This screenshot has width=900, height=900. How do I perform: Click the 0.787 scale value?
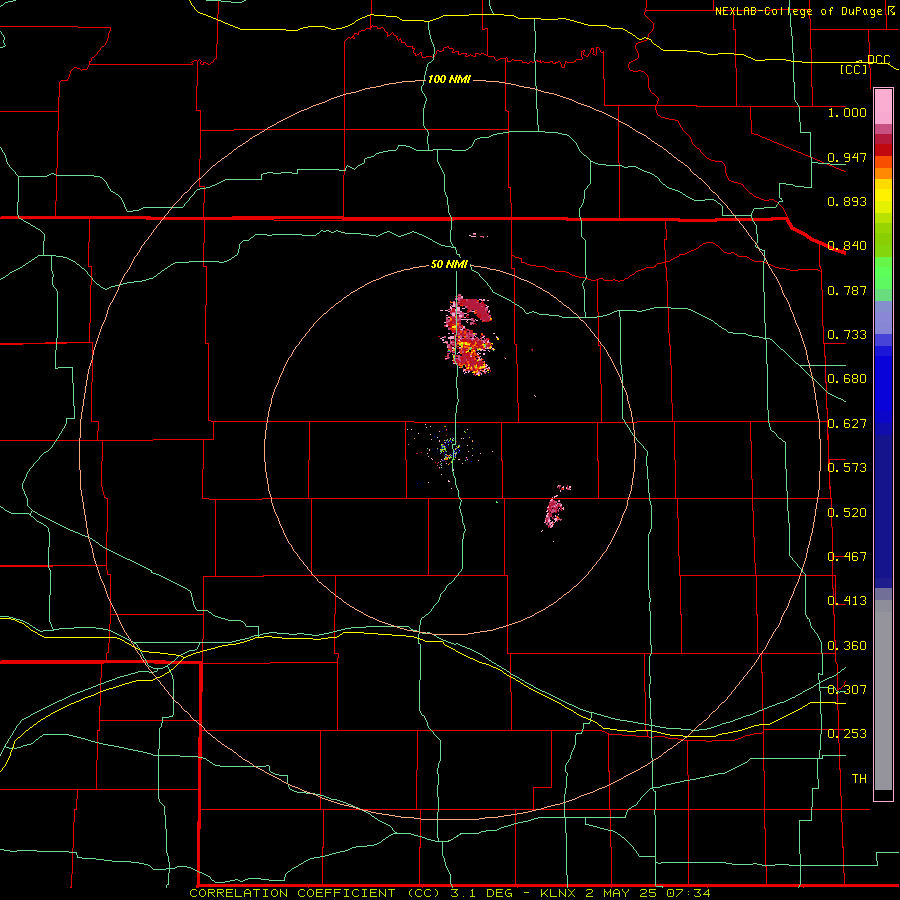[x=847, y=290]
